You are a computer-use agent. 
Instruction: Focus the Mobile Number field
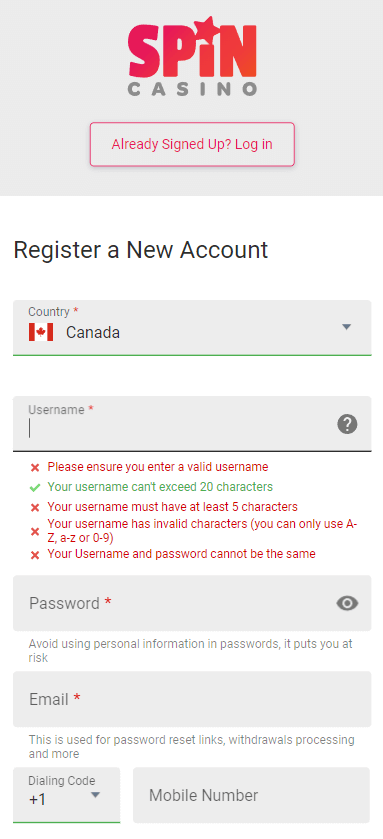251,795
